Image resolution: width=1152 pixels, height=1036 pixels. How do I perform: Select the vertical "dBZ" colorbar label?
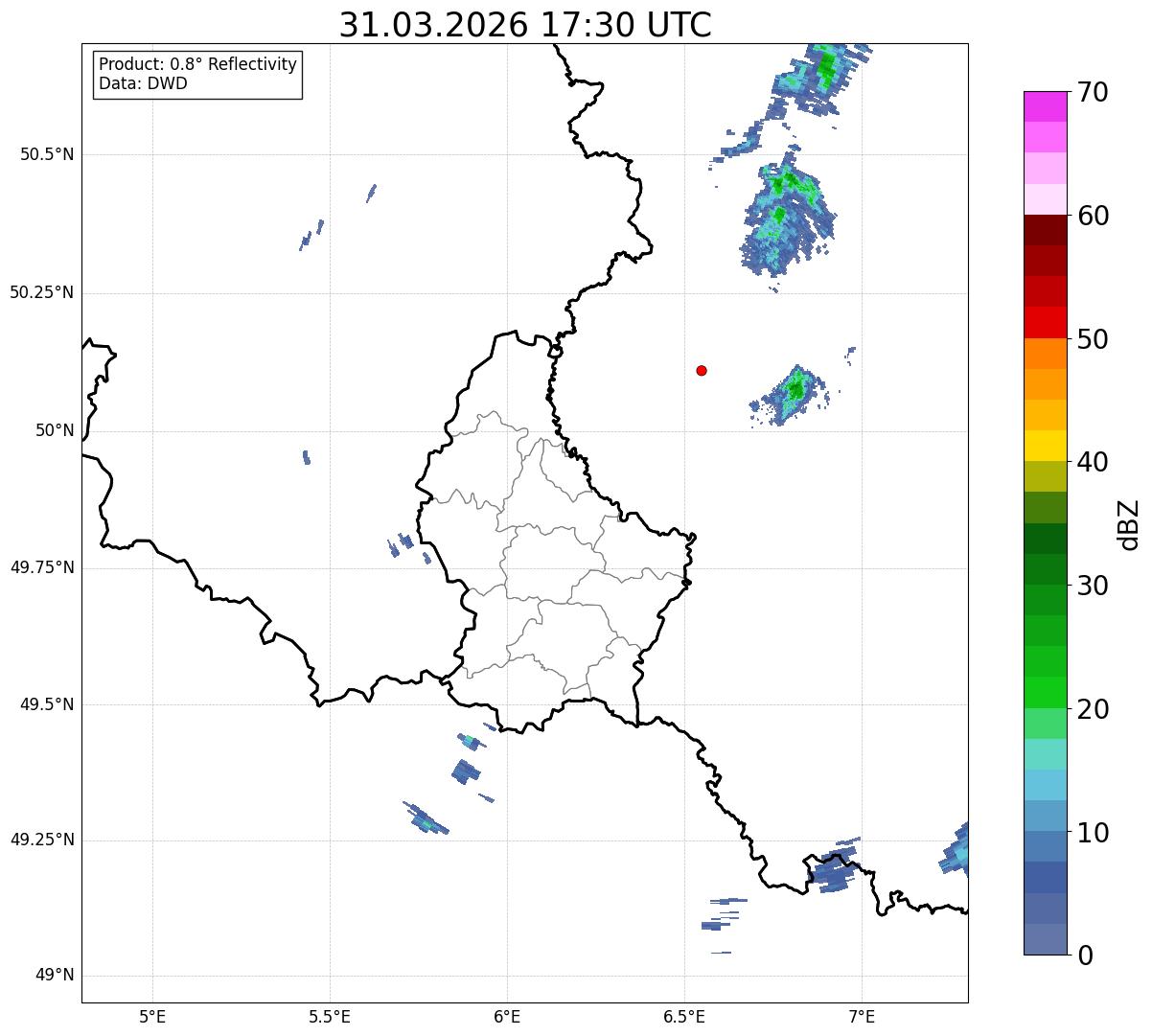pos(1129,523)
